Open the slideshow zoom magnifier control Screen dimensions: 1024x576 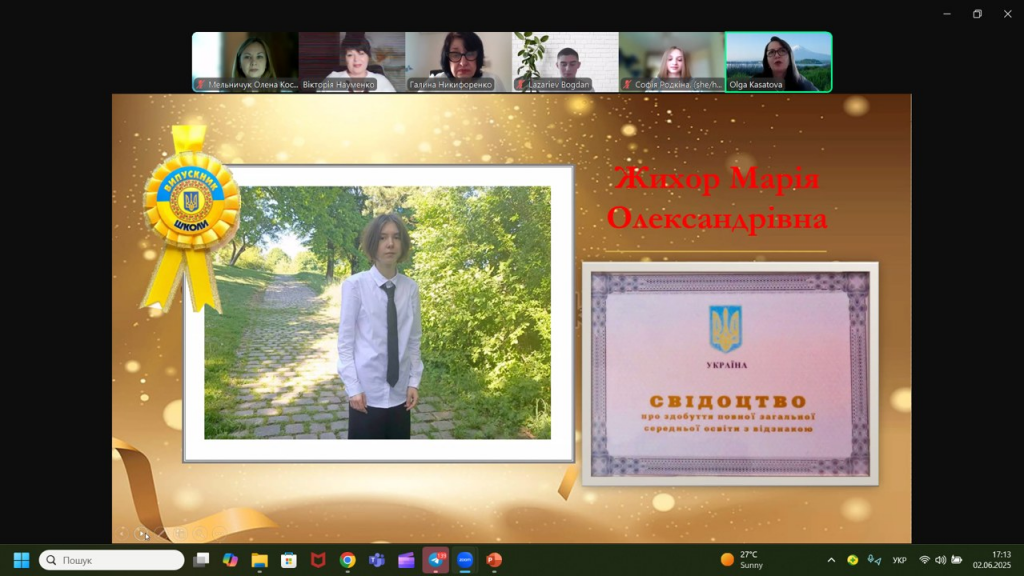200,534
